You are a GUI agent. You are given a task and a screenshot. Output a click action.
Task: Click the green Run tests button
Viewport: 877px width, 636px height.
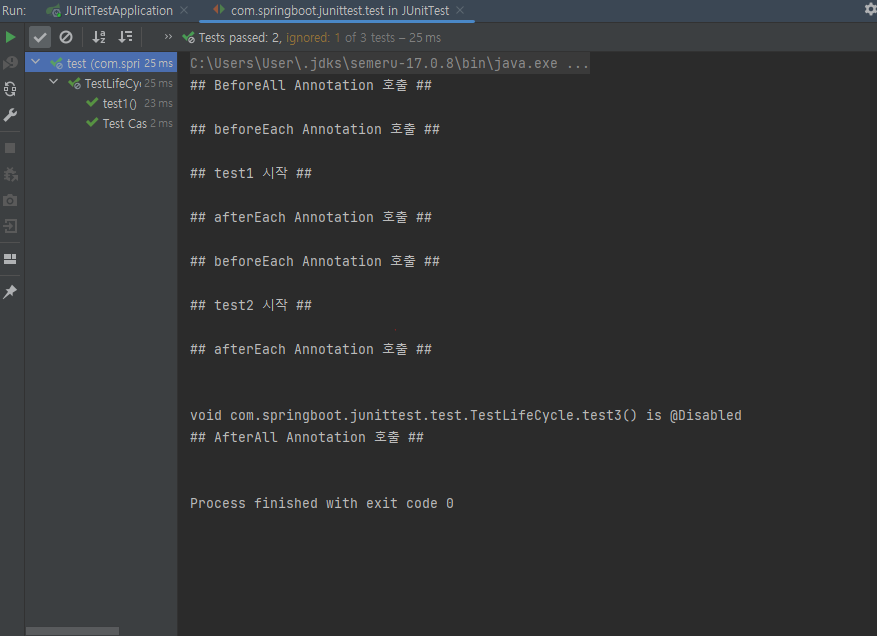pos(10,37)
